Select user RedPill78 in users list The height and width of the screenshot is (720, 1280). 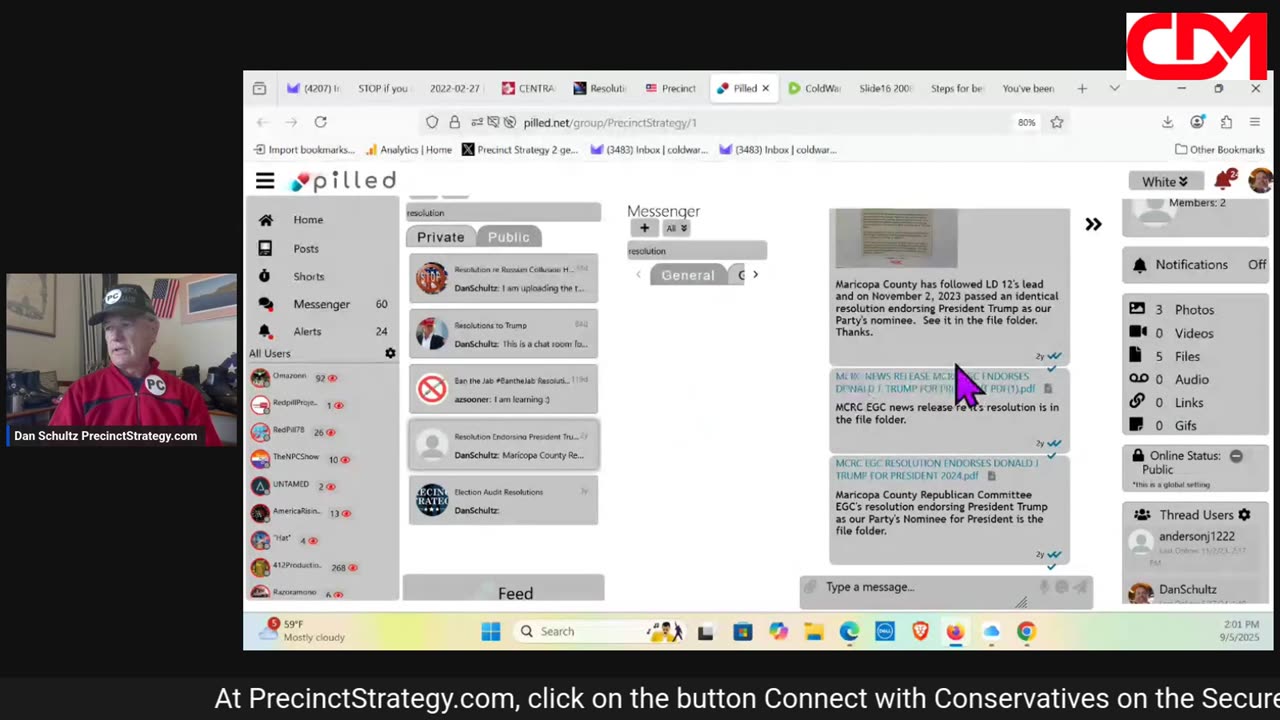[x=288, y=431]
